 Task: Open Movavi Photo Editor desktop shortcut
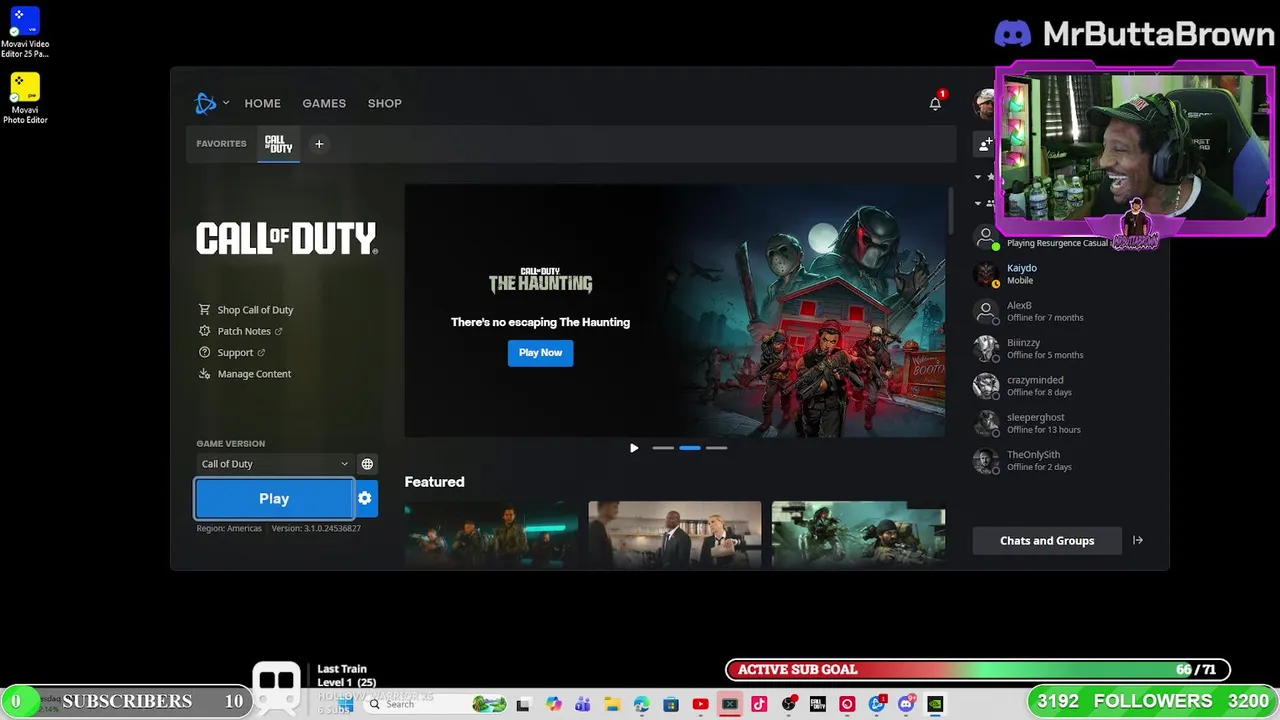(x=25, y=99)
